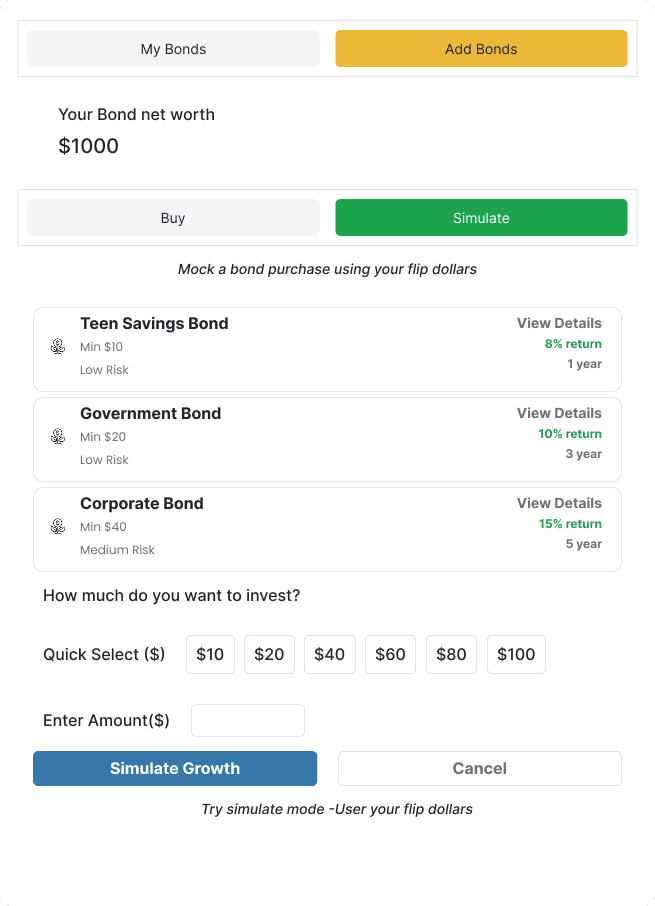655x906 pixels.
Task: Click the Government Bond icon
Action: pos(58,437)
